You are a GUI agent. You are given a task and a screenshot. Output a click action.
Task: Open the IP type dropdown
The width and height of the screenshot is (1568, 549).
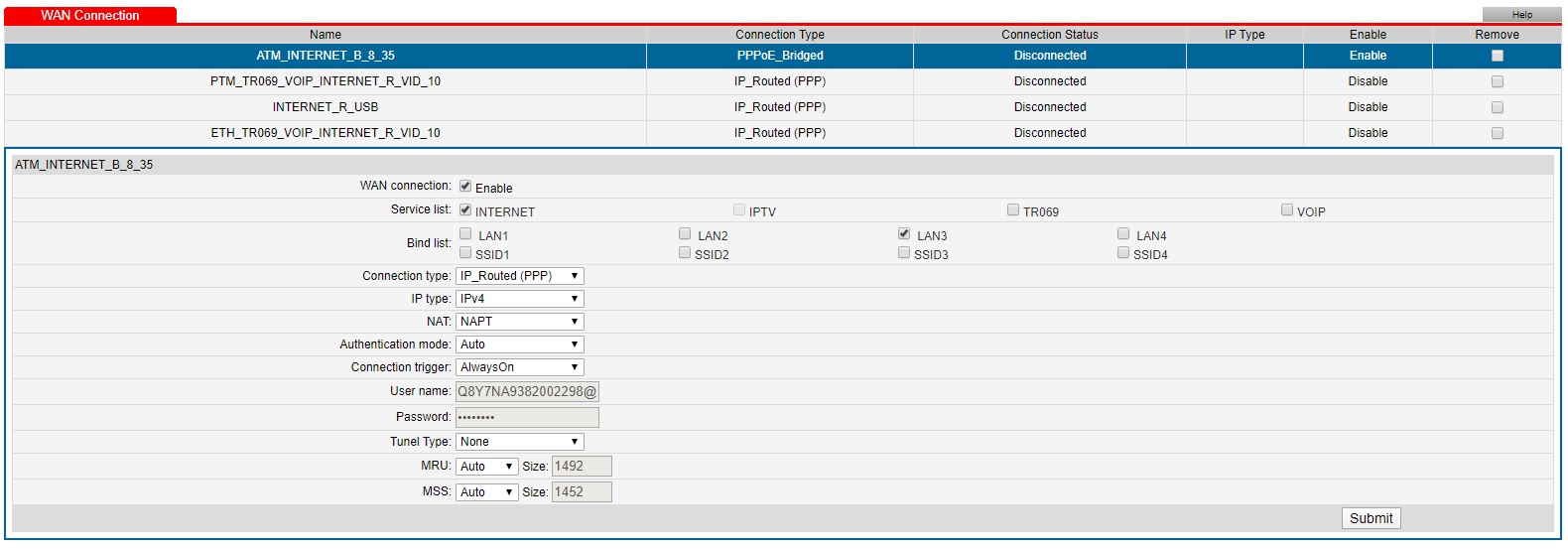520,299
